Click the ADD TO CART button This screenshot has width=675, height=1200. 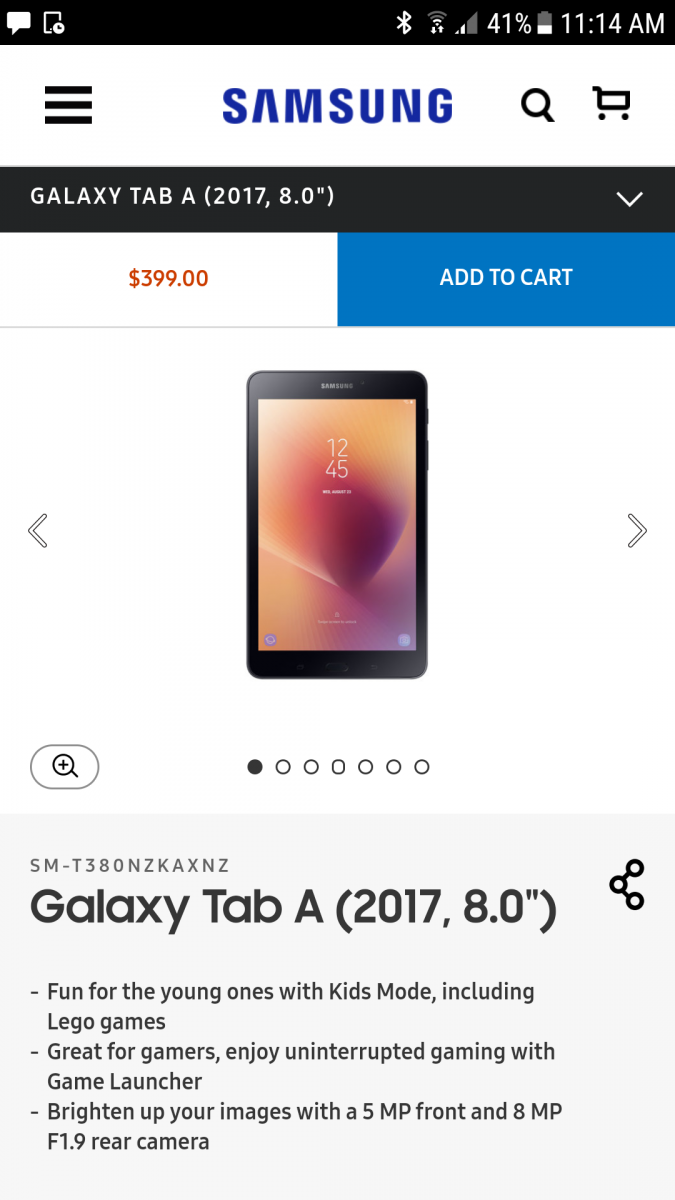click(506, 279)
